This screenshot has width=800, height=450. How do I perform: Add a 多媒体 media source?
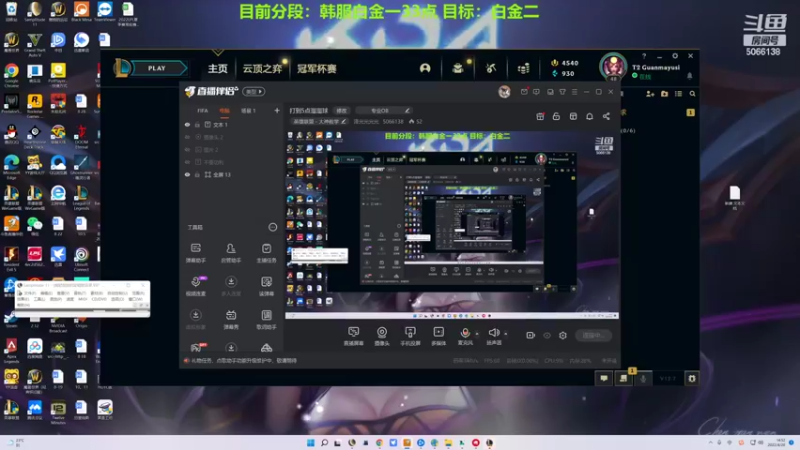click(x=438, y=336)
